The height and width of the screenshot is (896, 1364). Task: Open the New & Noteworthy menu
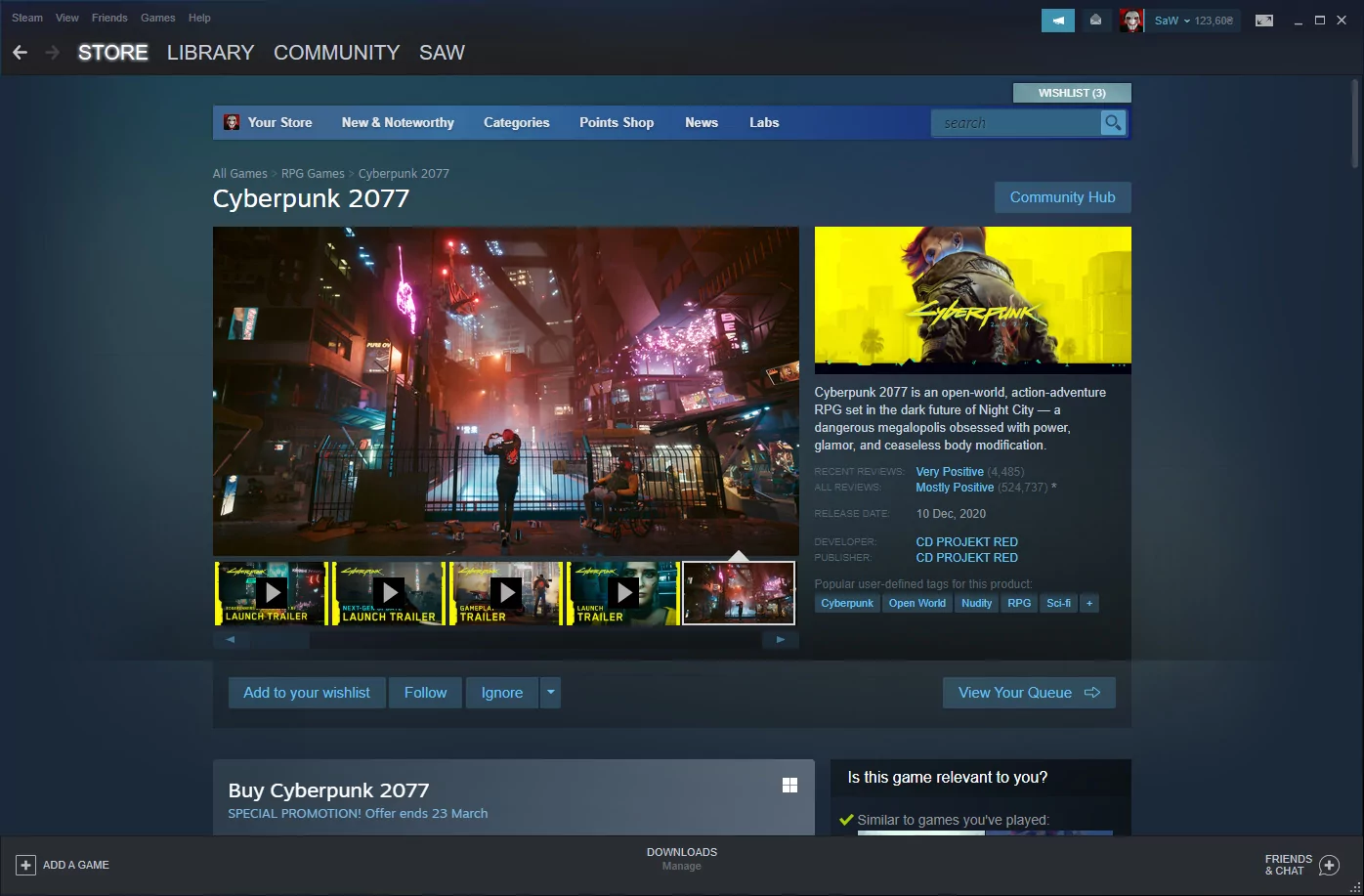pyautogui.click(x=398, y=122)
